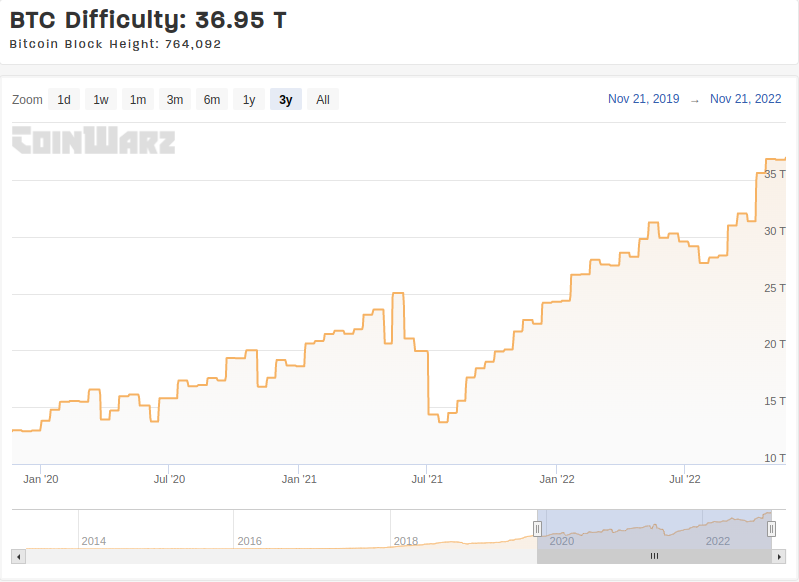Grab the left range handle of navigator

(537, 529)
